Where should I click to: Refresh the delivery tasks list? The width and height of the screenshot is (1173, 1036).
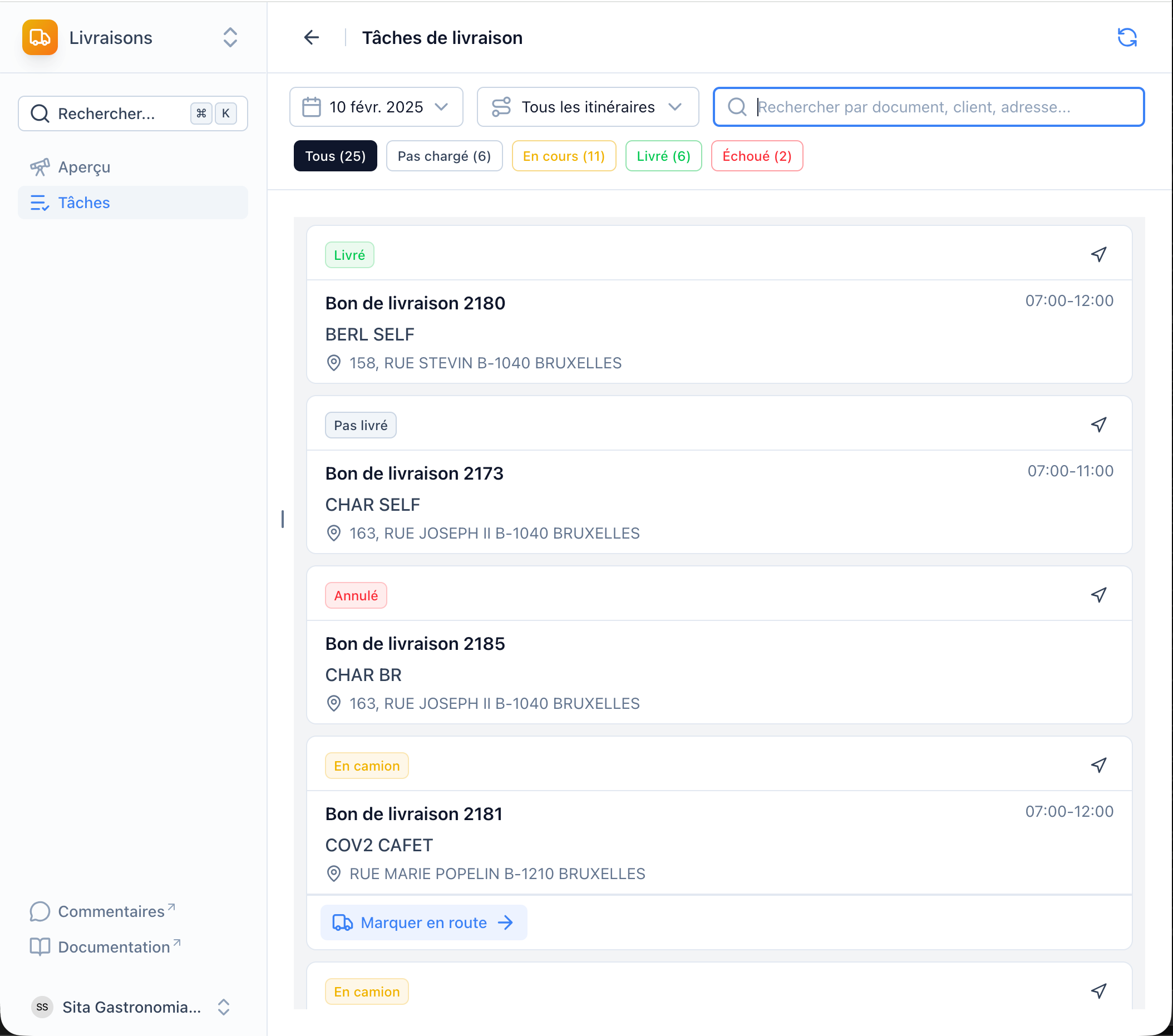[x=1127, y=37]
